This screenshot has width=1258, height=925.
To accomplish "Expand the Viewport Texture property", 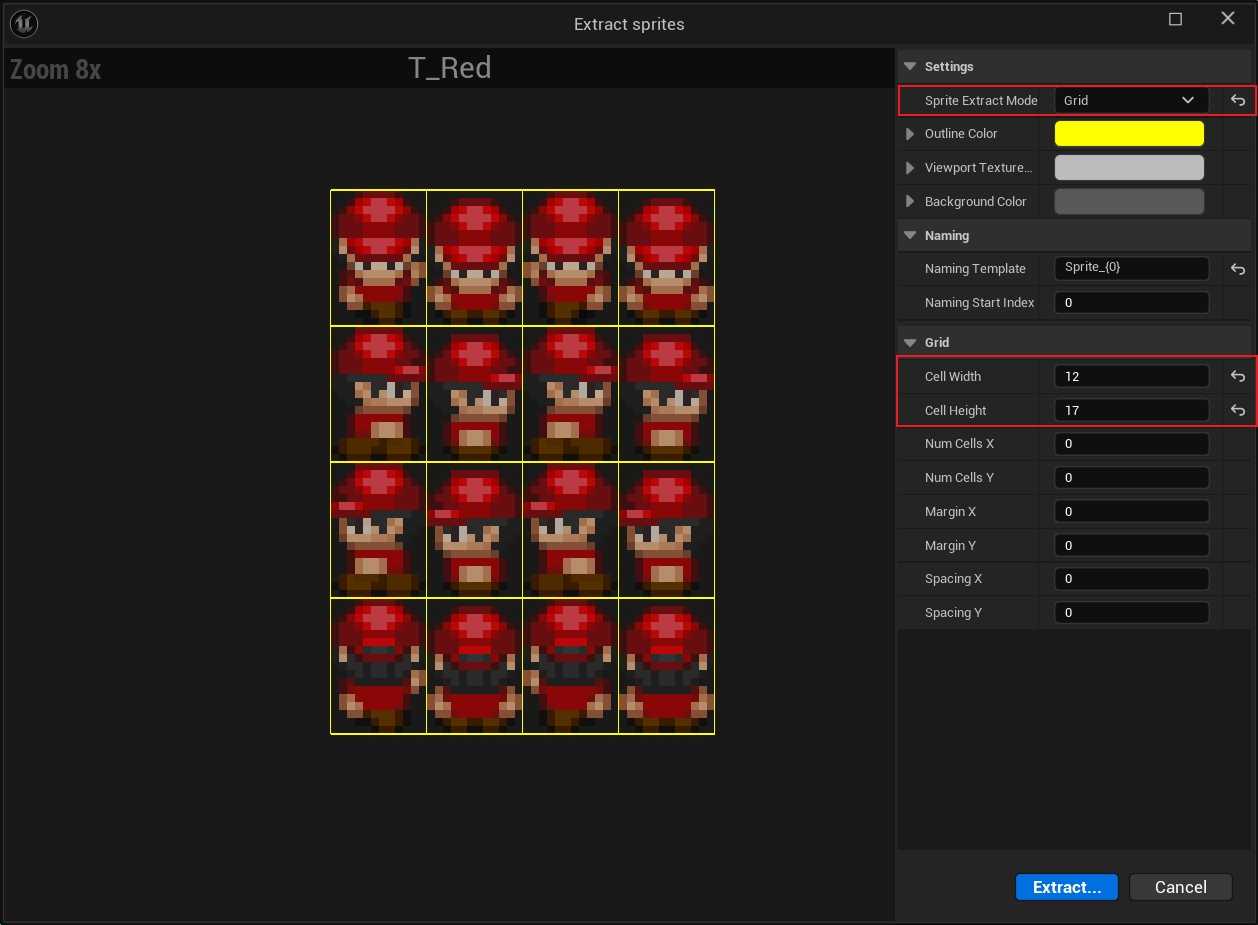I will click(x=909, y=168).
